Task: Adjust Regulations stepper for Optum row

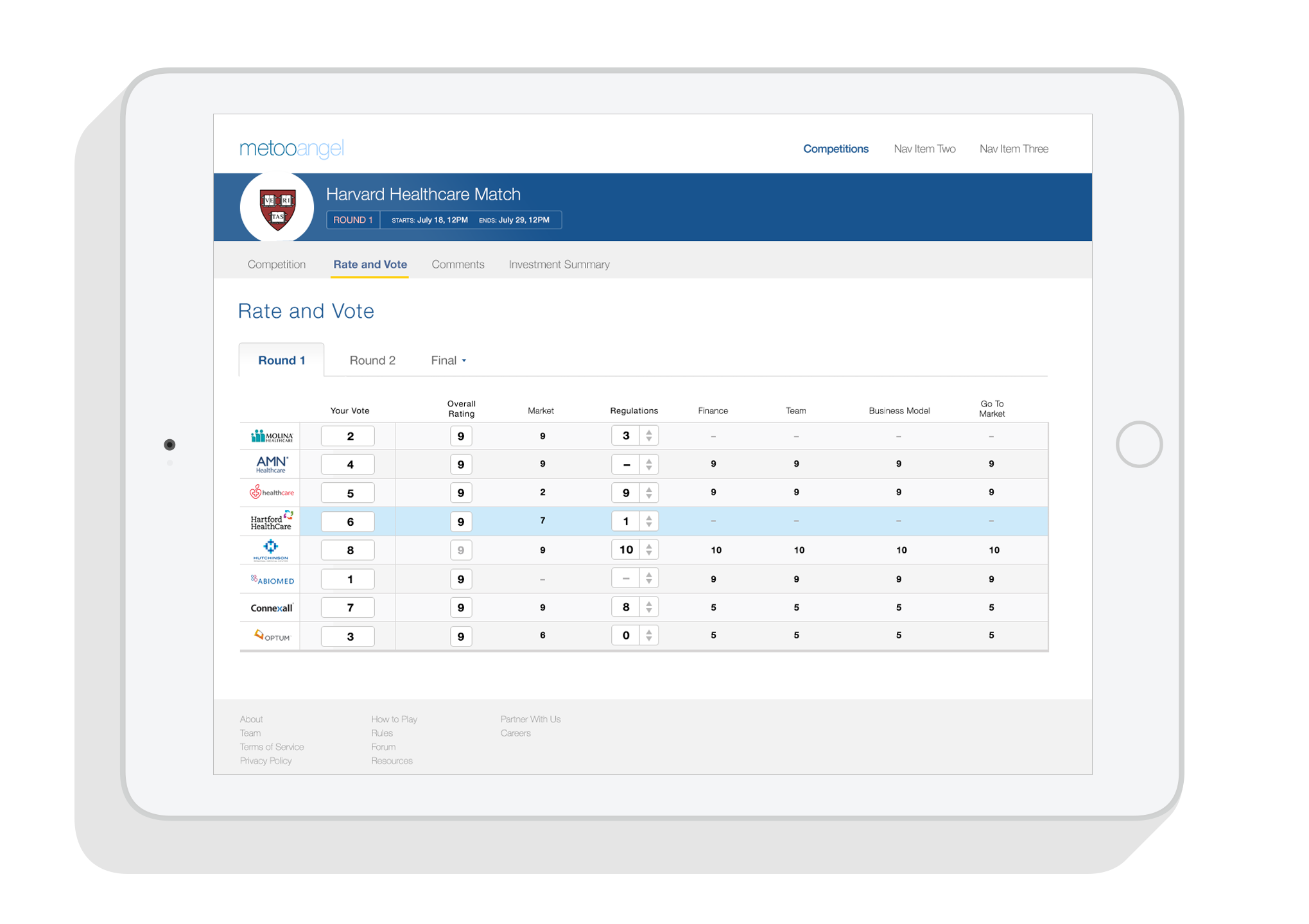Action: [649, 635]
